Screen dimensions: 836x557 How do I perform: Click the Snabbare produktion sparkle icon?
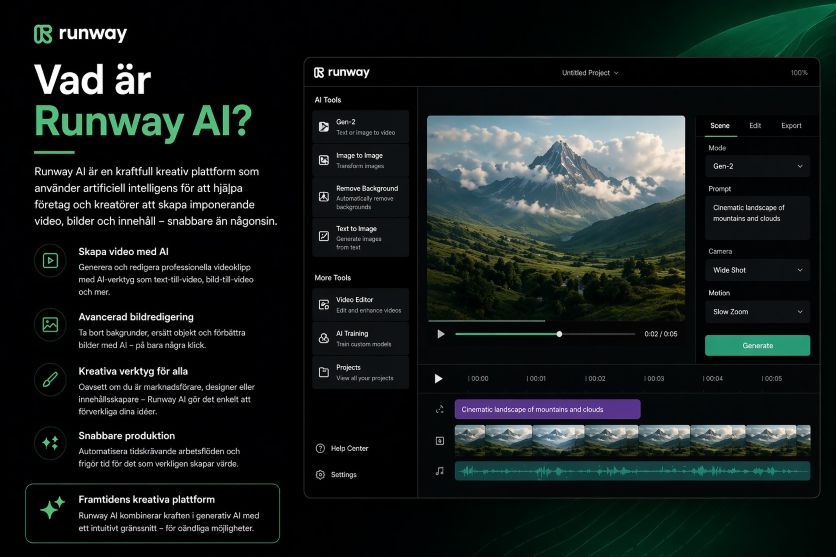tap(50, 443)
